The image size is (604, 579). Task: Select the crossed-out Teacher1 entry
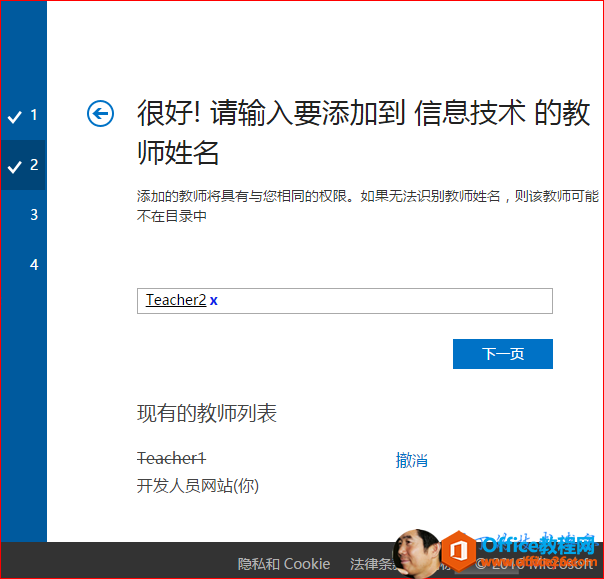point(171,458)
